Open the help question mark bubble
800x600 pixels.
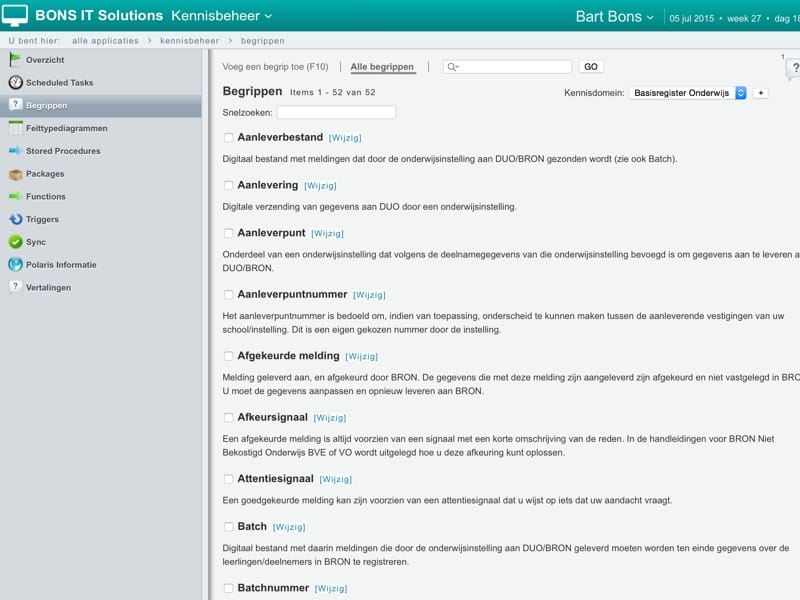point(793,68)
